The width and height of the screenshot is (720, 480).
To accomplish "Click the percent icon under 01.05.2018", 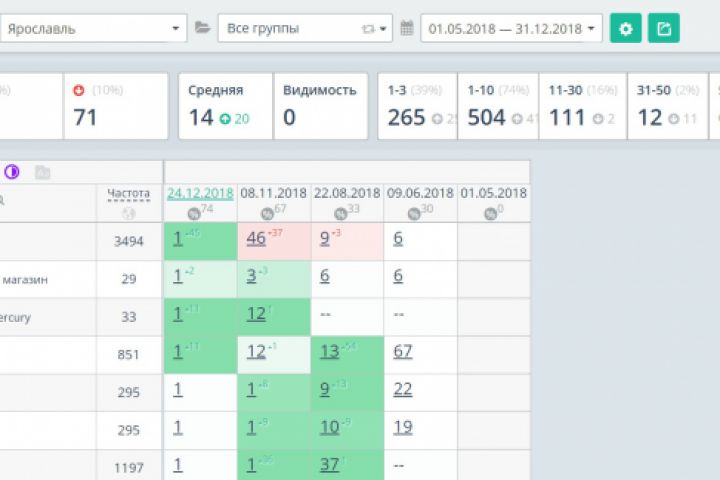I will point(490,214).
